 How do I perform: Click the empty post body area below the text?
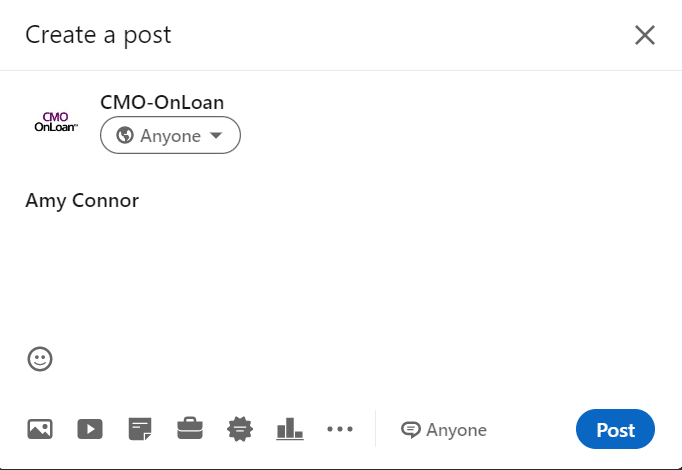341,278
